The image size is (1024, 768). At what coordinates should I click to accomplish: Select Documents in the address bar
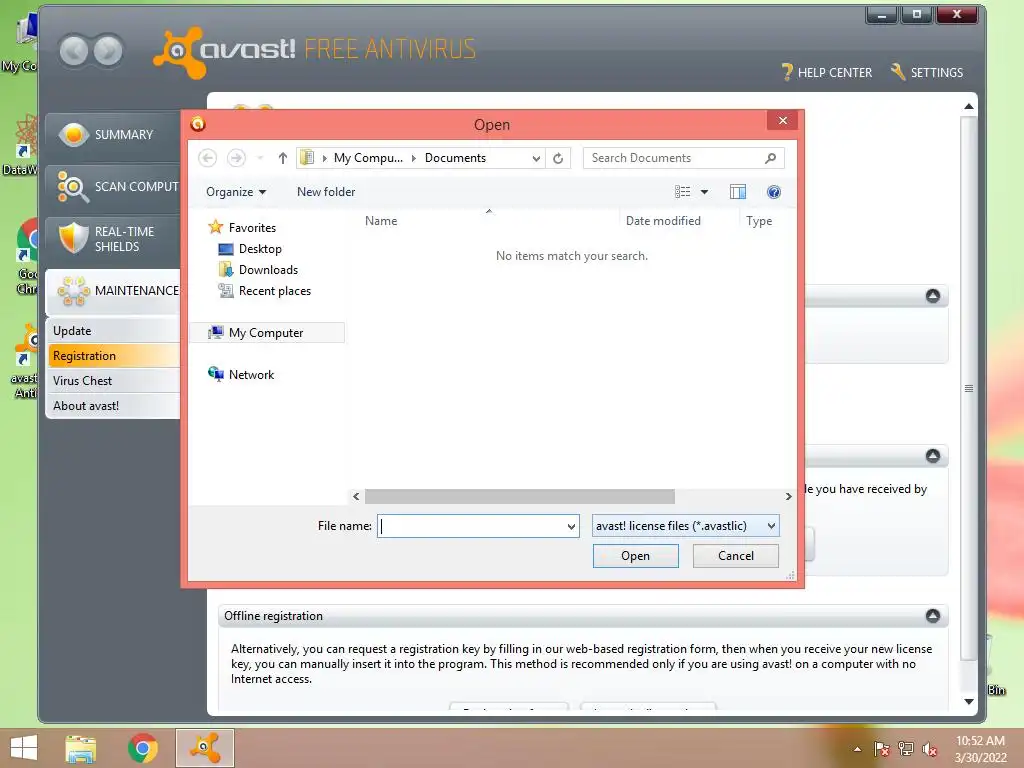(455, 158)
